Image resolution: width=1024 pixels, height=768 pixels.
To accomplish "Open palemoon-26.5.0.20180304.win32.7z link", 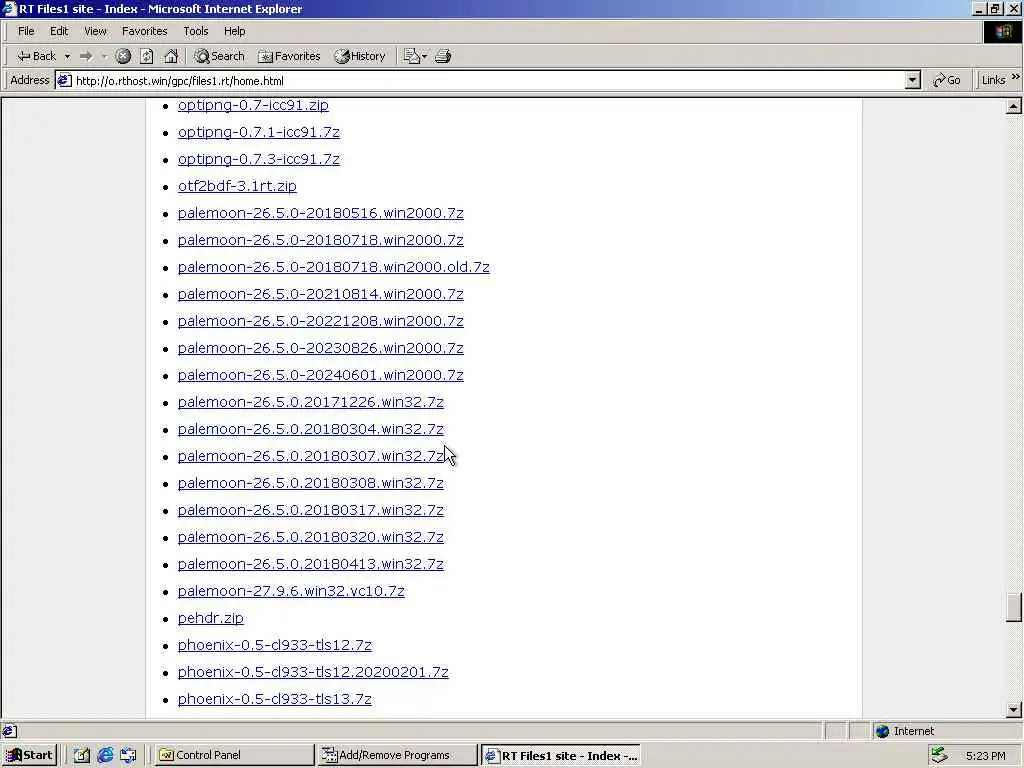I will [311, 429].
